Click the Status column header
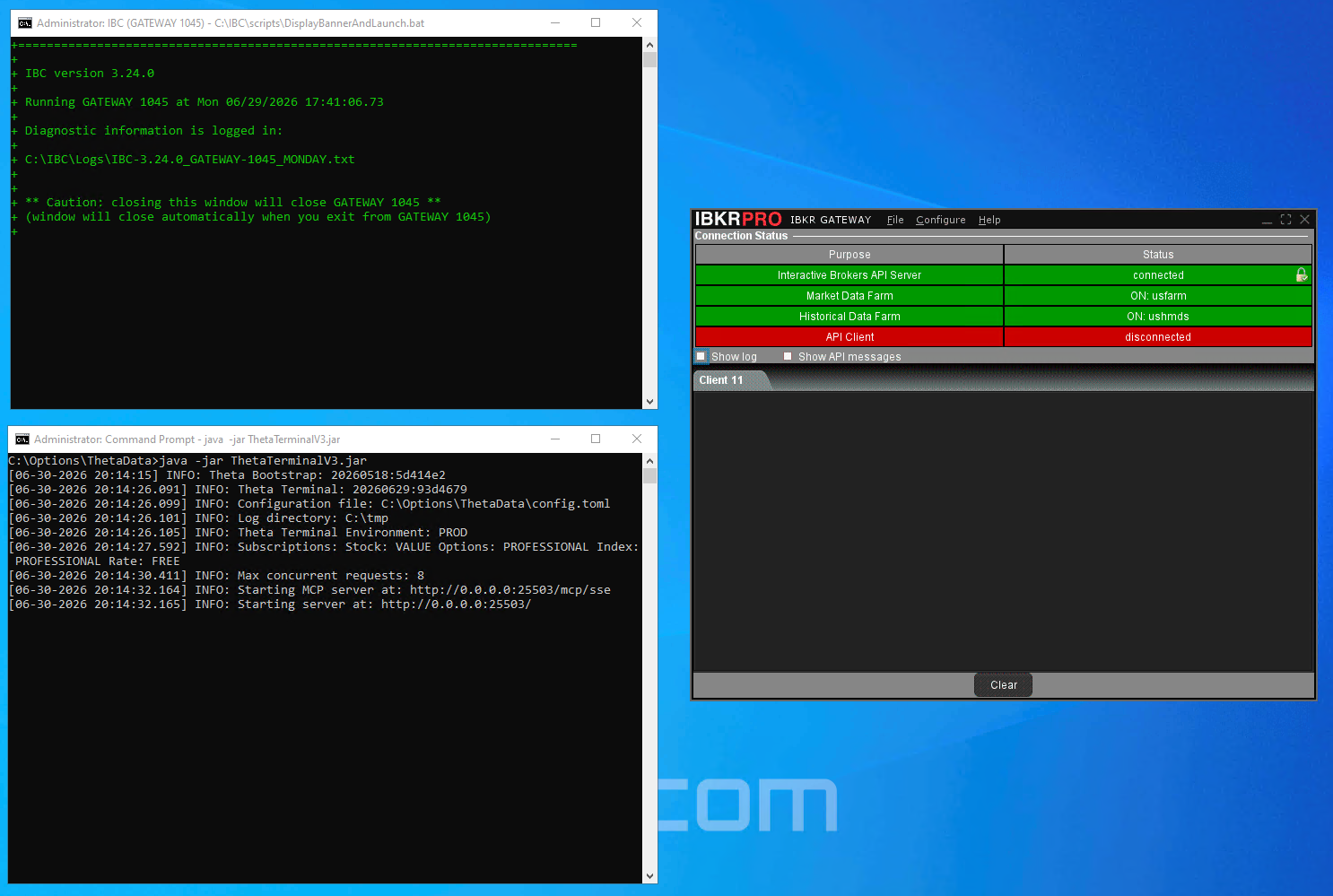 [1158, 255]
